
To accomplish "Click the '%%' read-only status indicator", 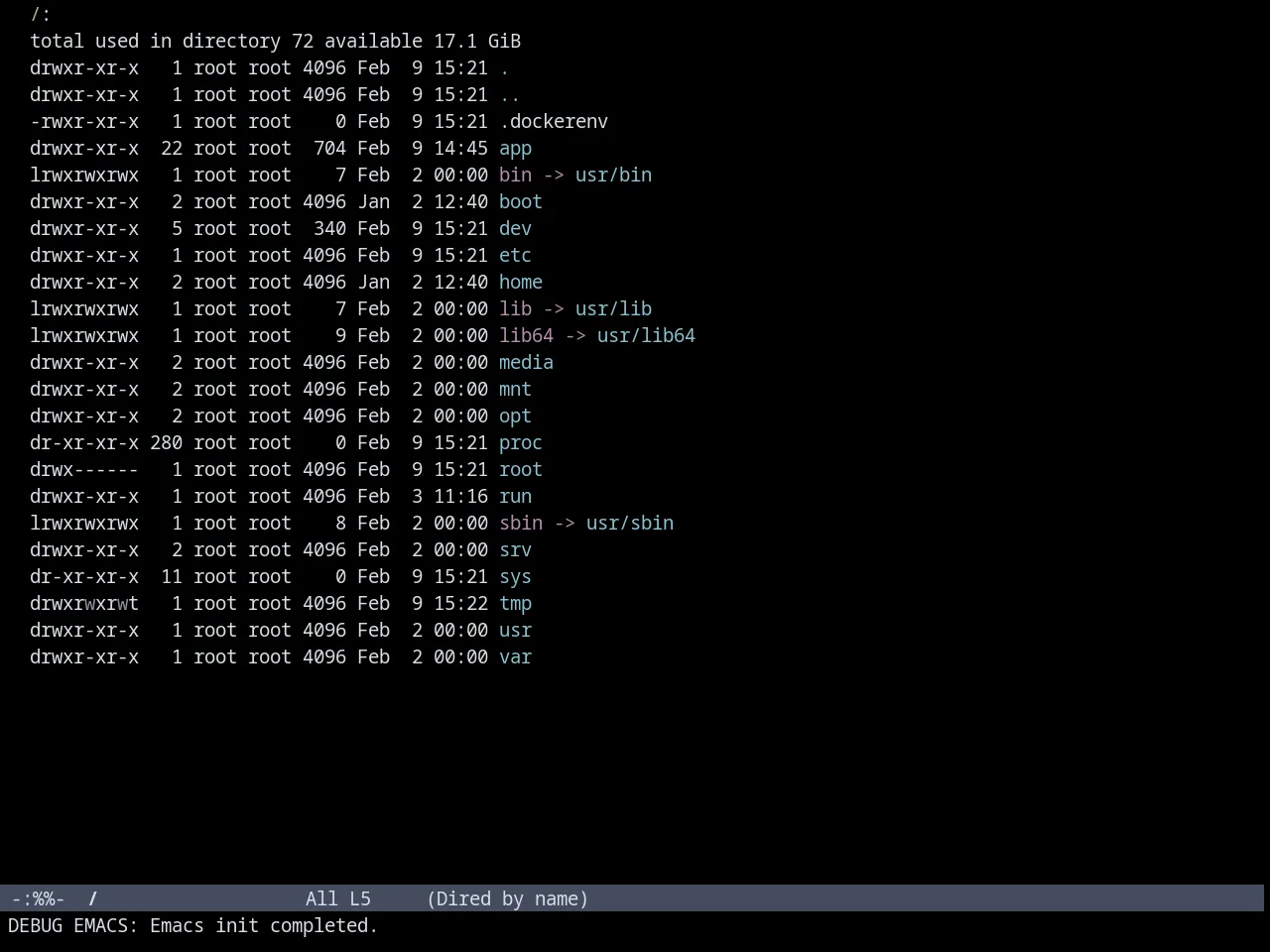I will [44, 899].
